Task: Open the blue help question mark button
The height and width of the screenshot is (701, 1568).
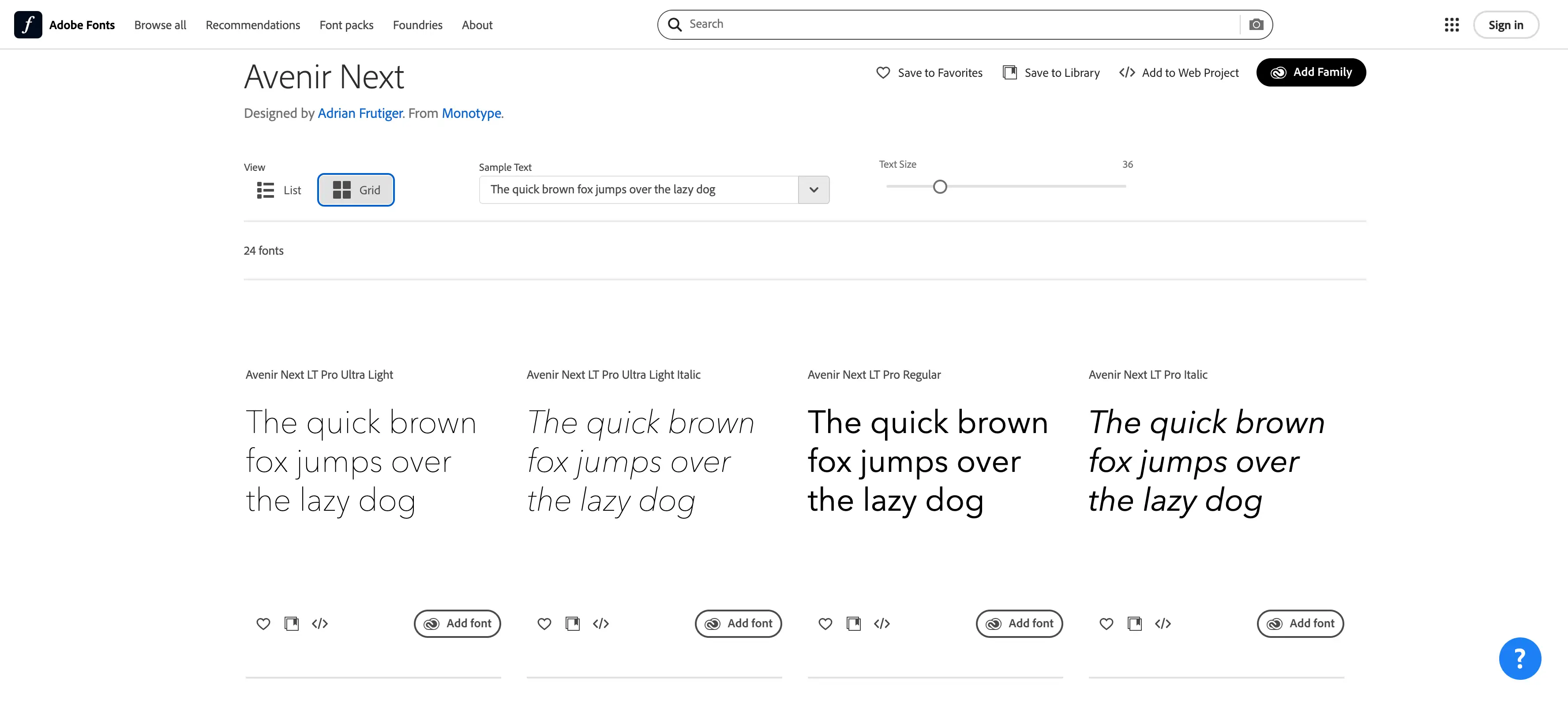Action: pyautogui.click(x=1520, y=658)
